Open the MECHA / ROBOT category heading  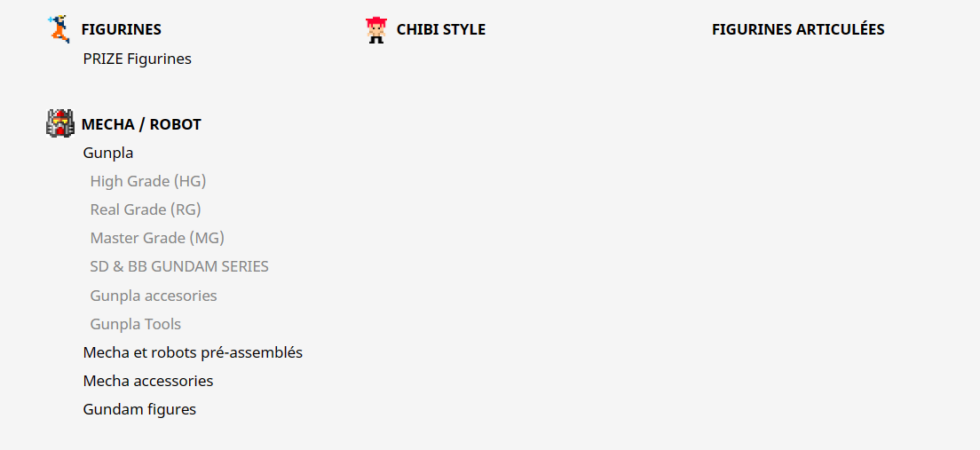141,125
